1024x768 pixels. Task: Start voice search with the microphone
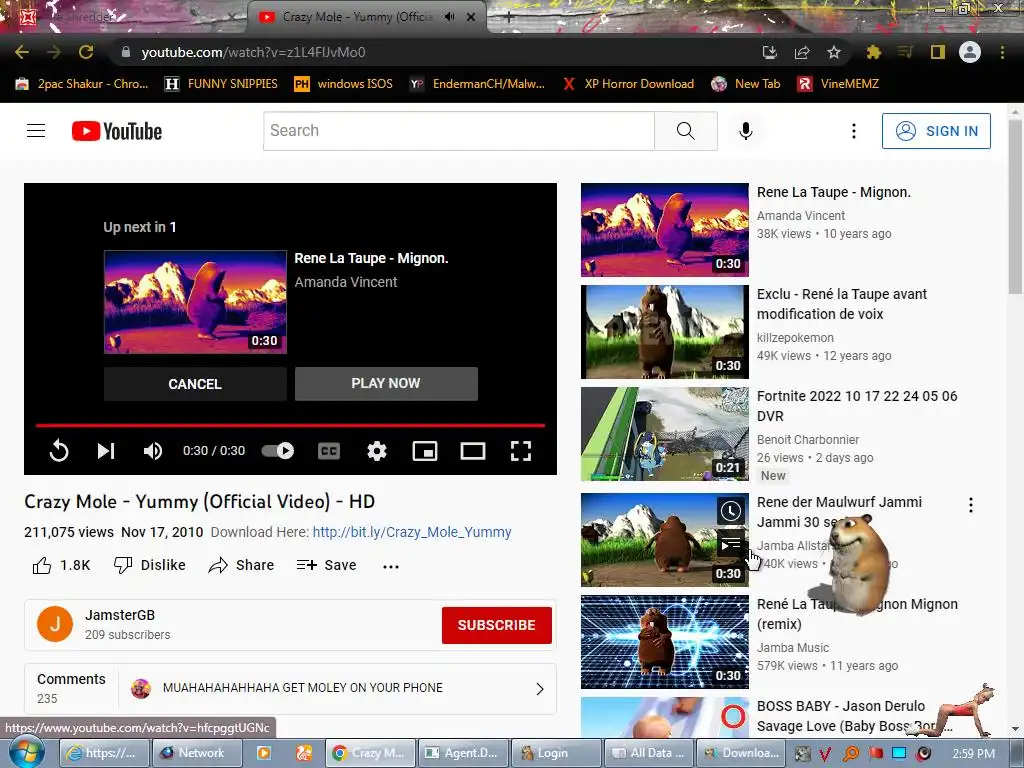[x=745, y=131]
